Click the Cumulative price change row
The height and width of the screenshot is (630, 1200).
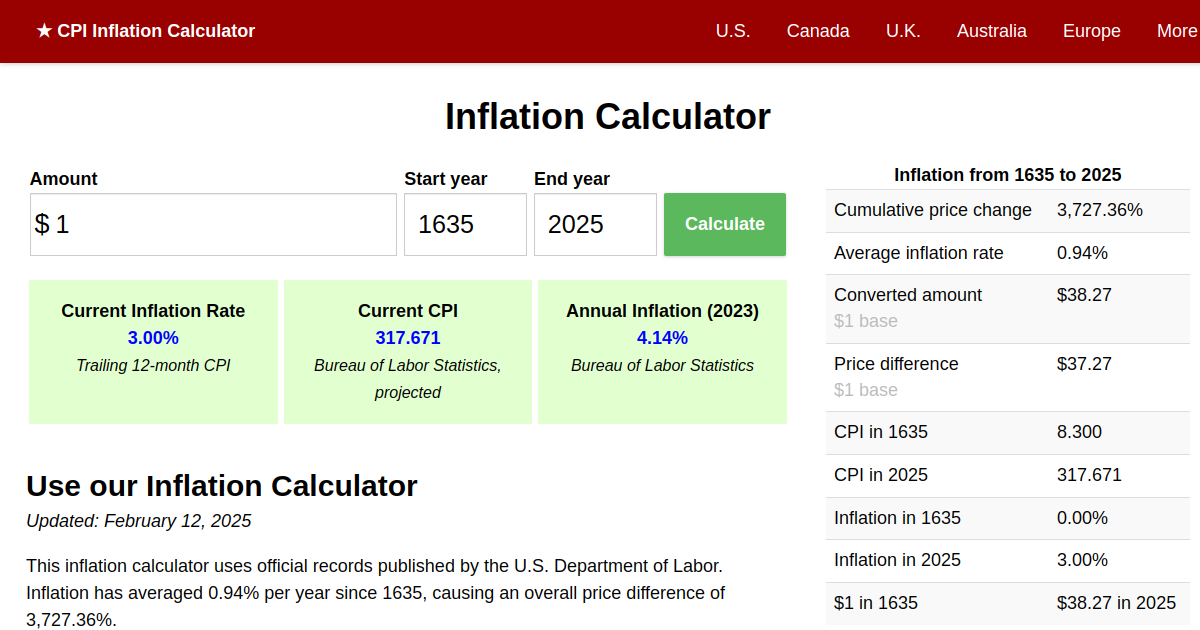[1007, 210]
